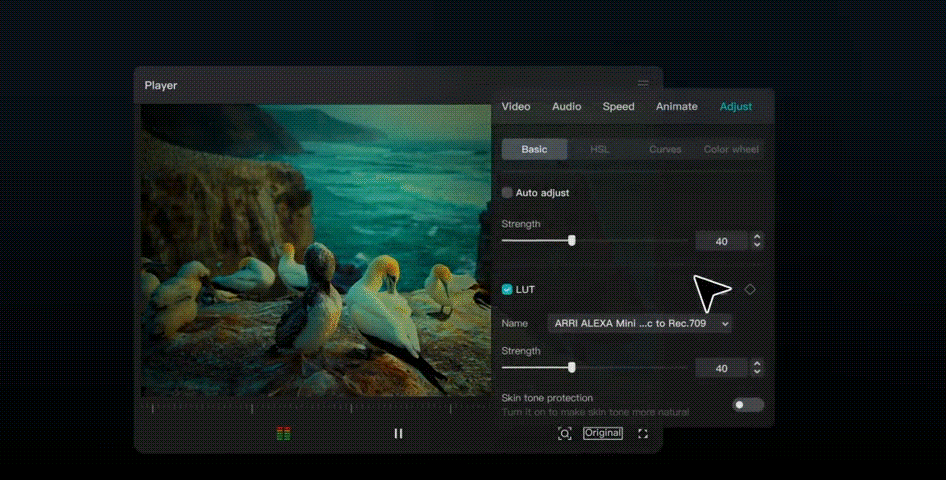Toggle Skin tone protection switch
Screen dimensions: 946x480
[x=748, y=405]
